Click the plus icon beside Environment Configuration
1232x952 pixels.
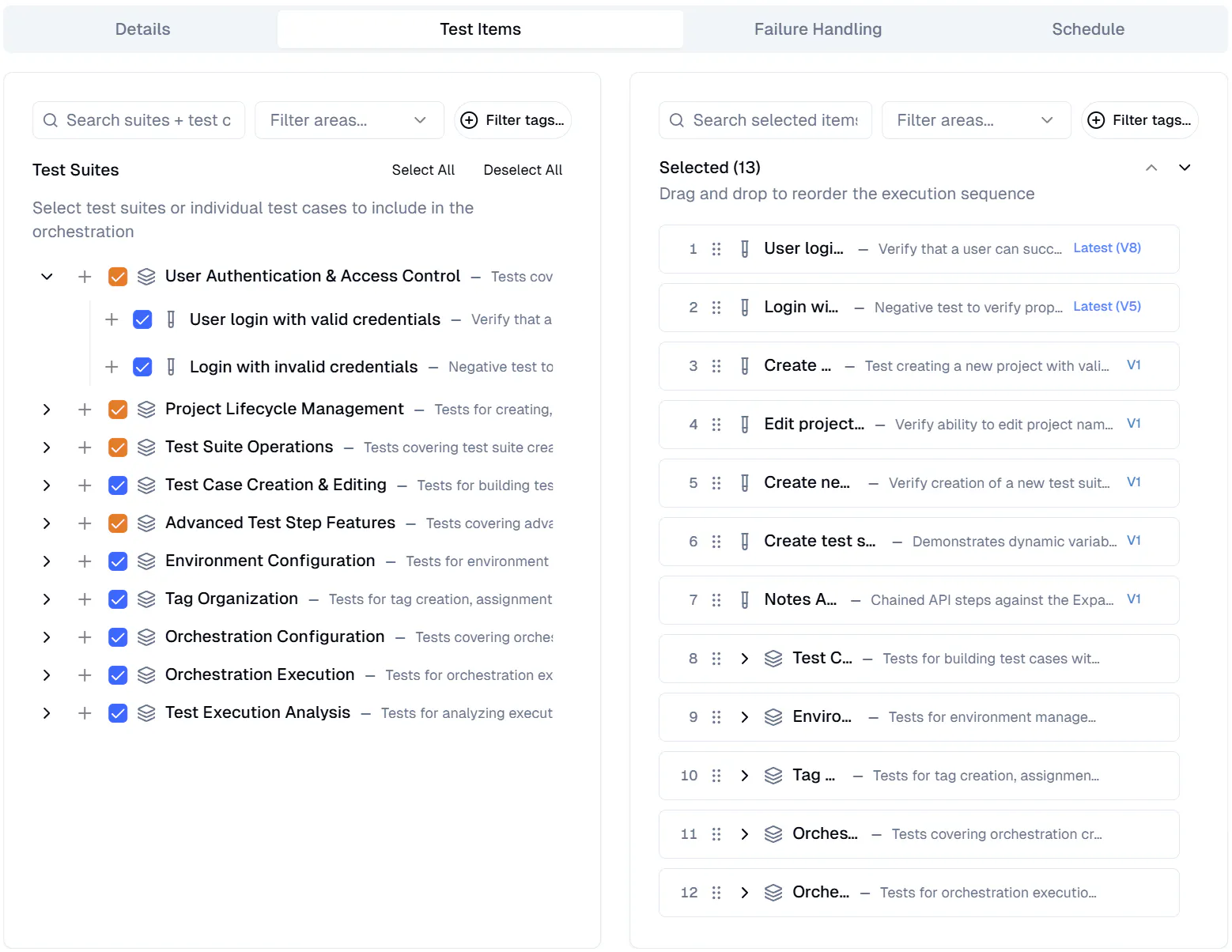pos(85,561)
